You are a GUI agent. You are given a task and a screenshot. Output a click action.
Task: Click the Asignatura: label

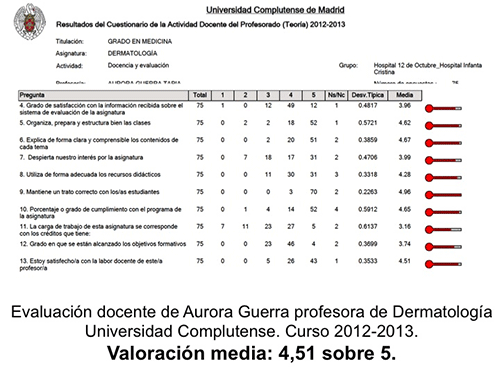[x=71, y=53]
